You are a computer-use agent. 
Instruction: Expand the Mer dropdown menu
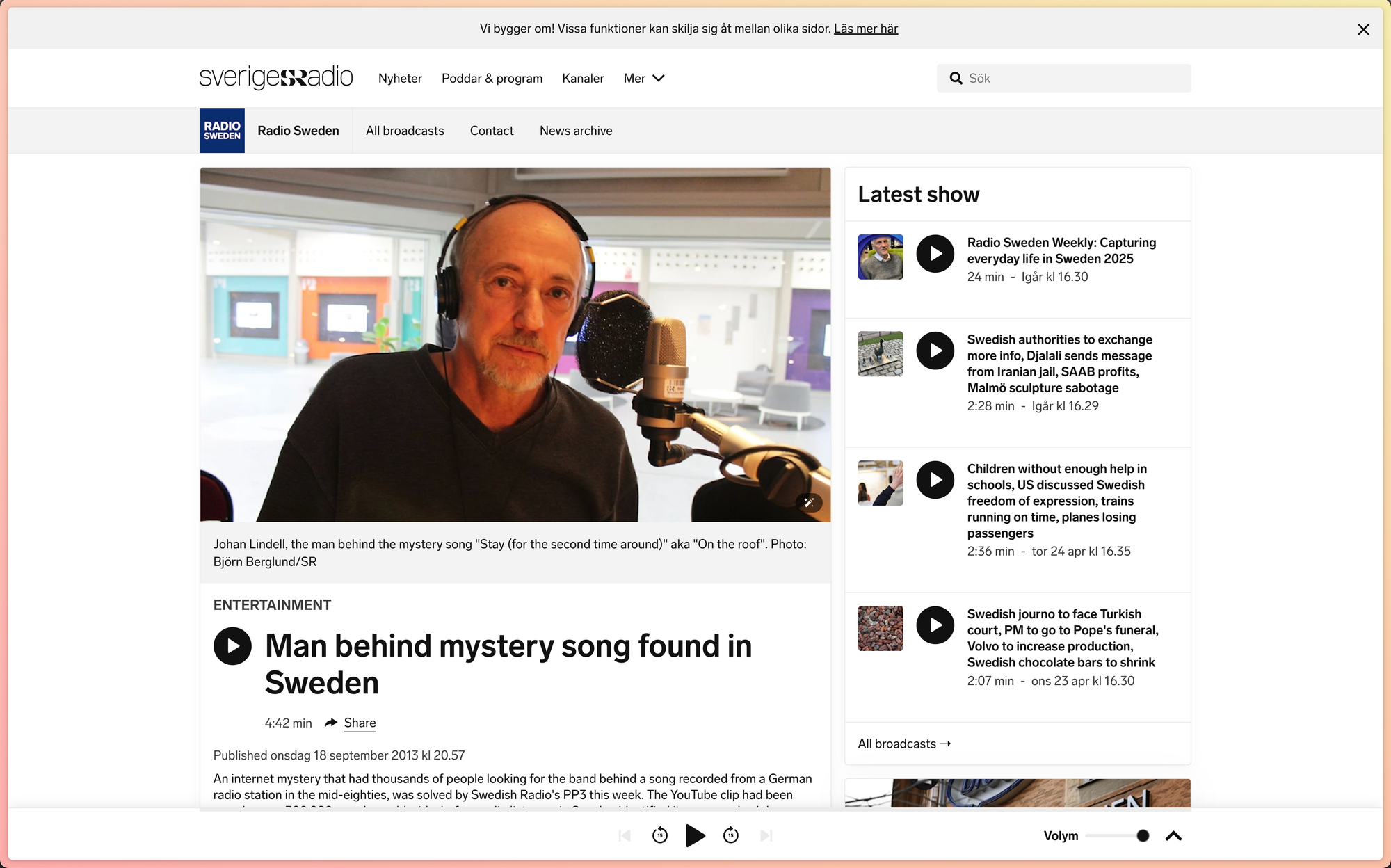point(644,79)
